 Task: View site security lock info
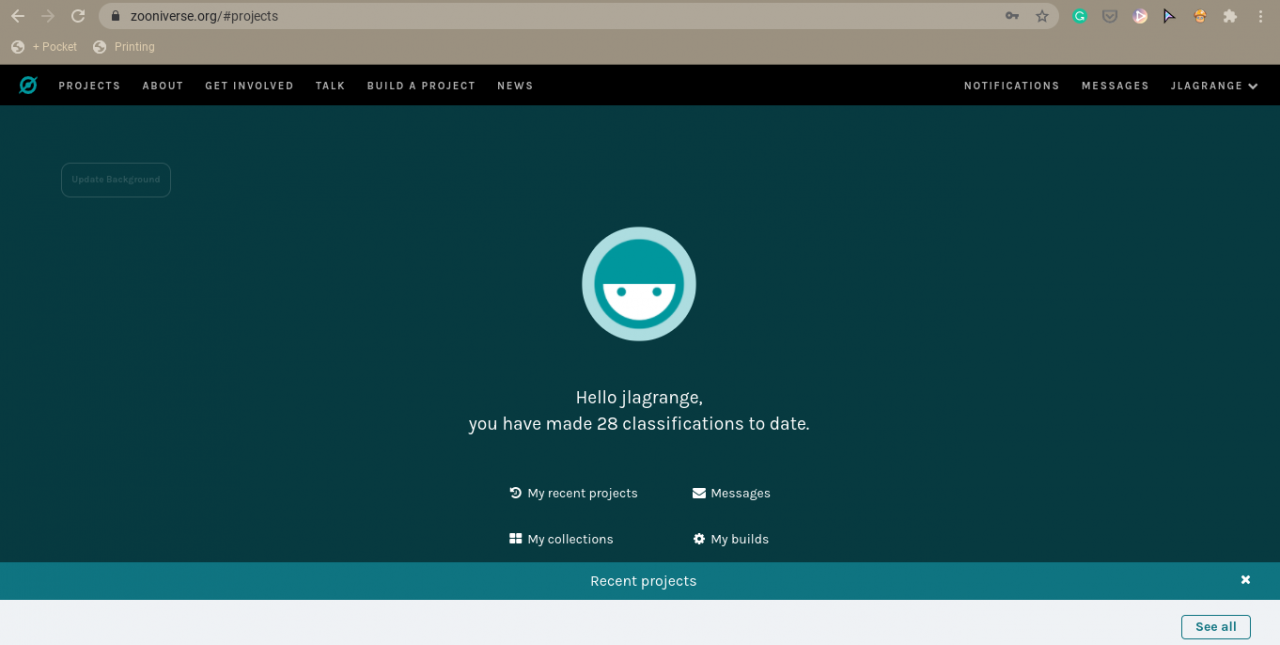[115, 16]
